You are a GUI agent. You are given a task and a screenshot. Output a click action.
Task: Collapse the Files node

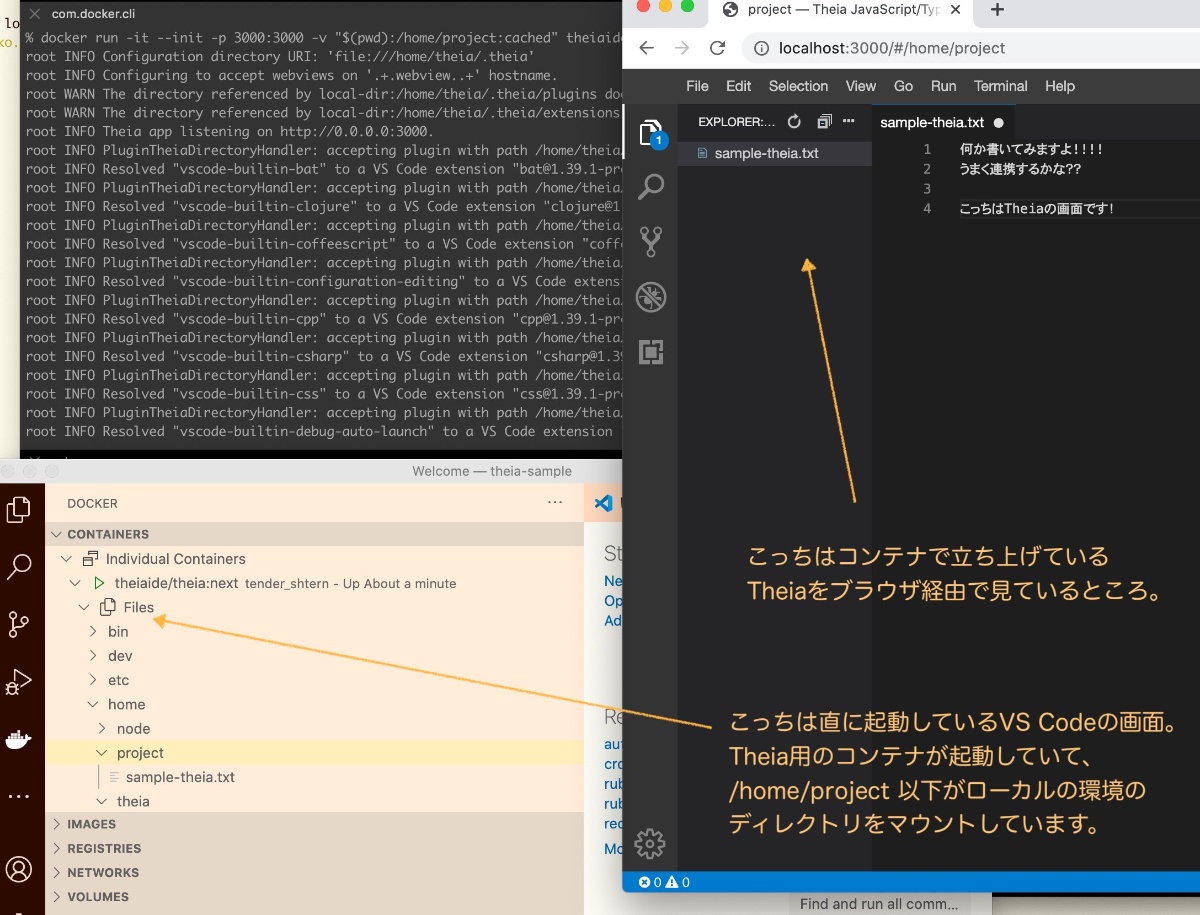[83, 607]
